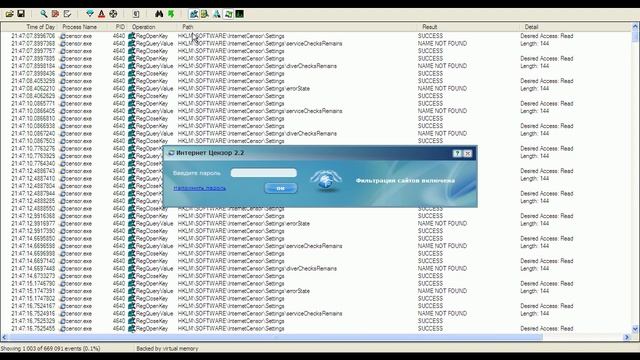Clear the event display using the eraser icon
This screenshot has width=640, height=360.
(x=67, y=14)
